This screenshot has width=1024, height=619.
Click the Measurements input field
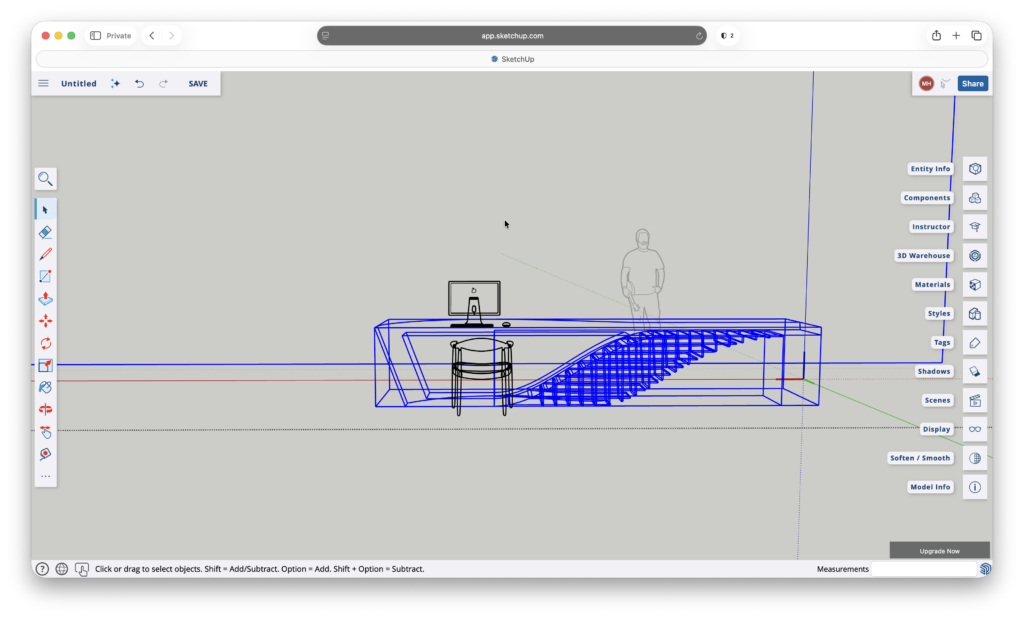pos(925,568)
